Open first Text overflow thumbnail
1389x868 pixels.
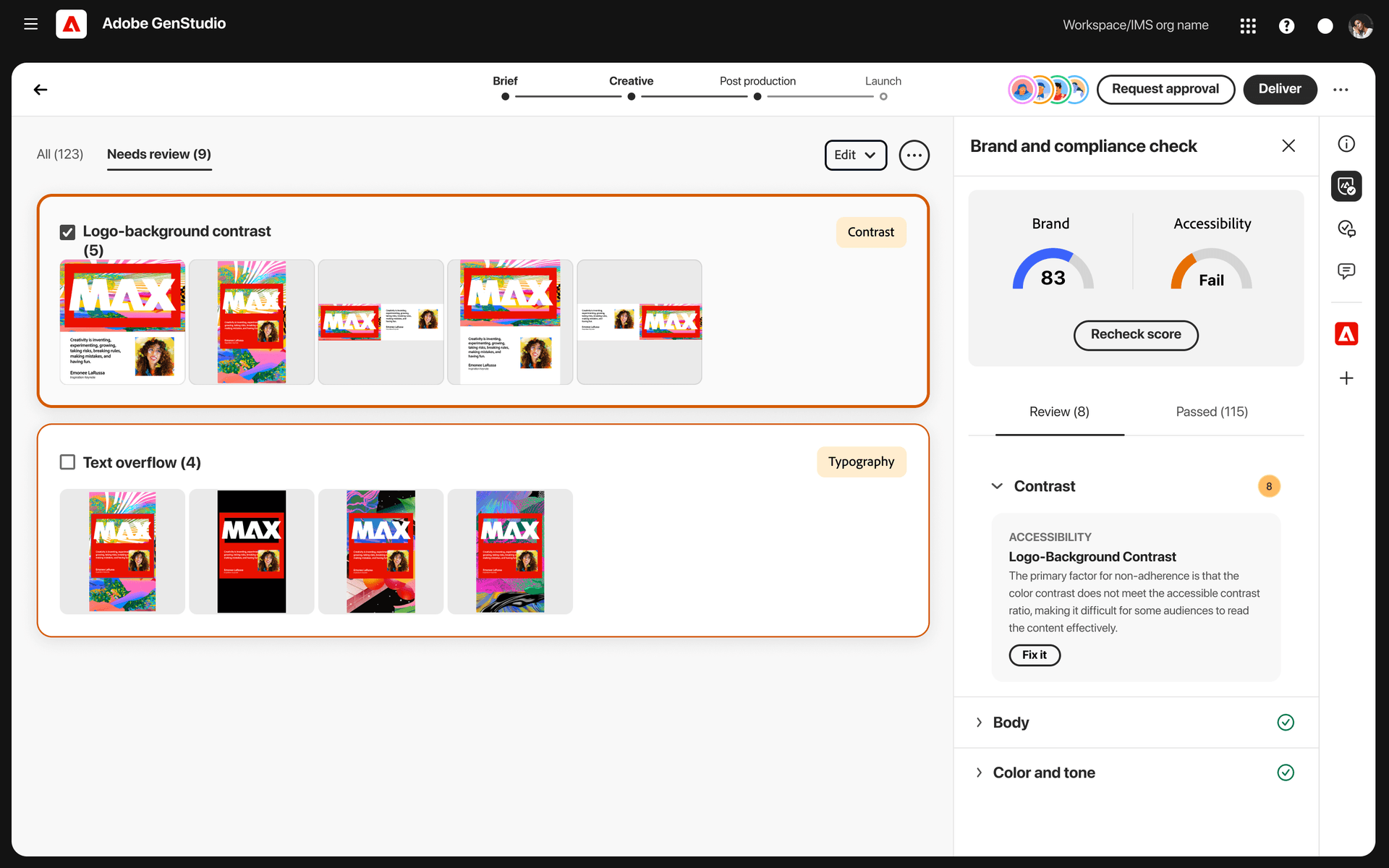click(122, 552)
